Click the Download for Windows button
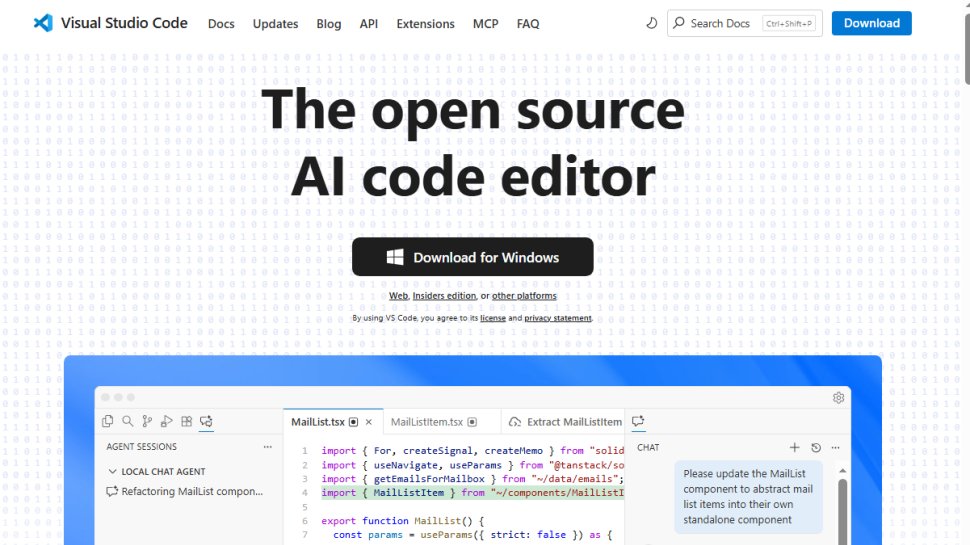Image resolution: width=970 pixels, height=545 pixels. [x=473, y=257]
